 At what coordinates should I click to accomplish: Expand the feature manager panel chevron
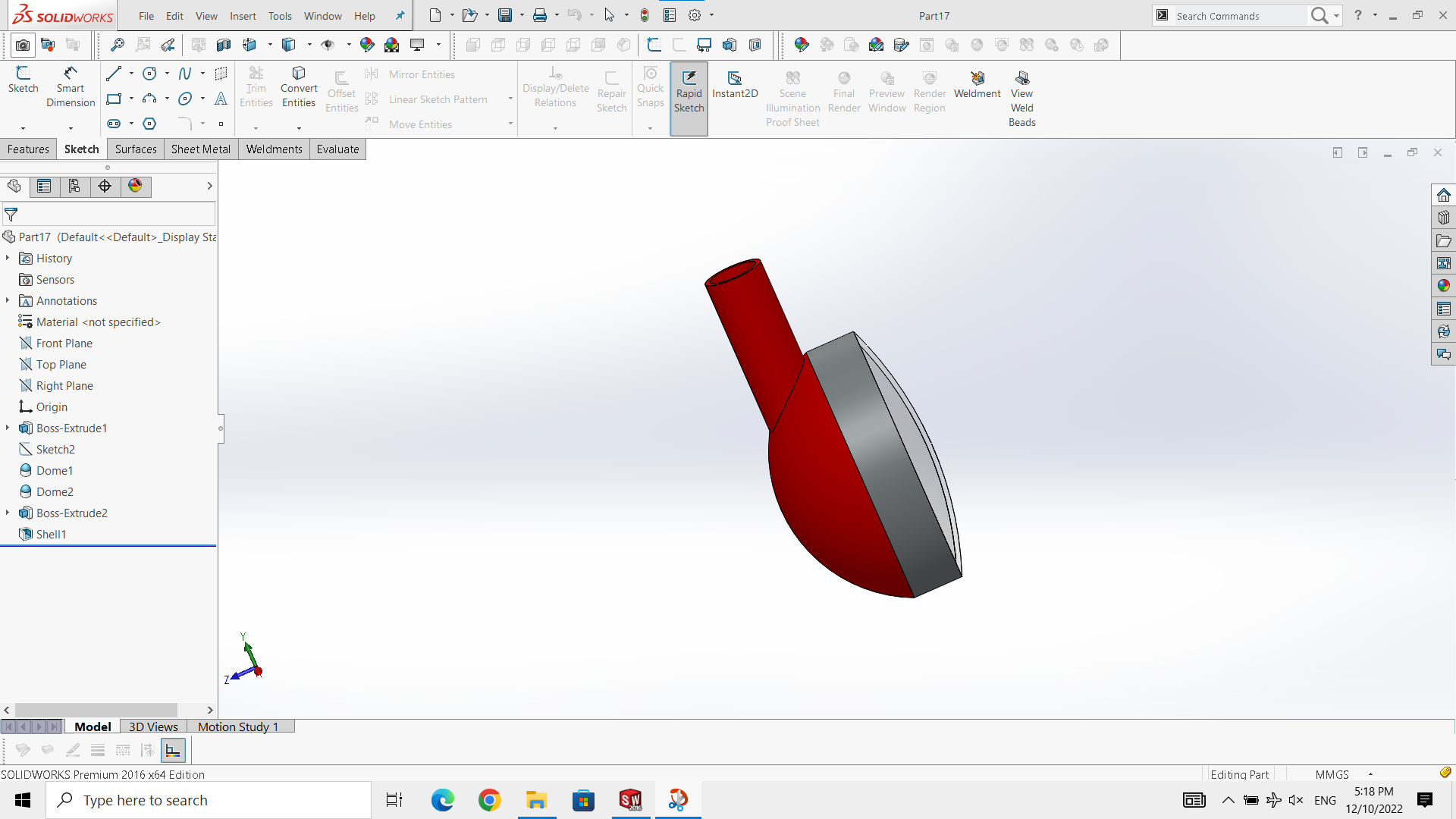[209, 186]
